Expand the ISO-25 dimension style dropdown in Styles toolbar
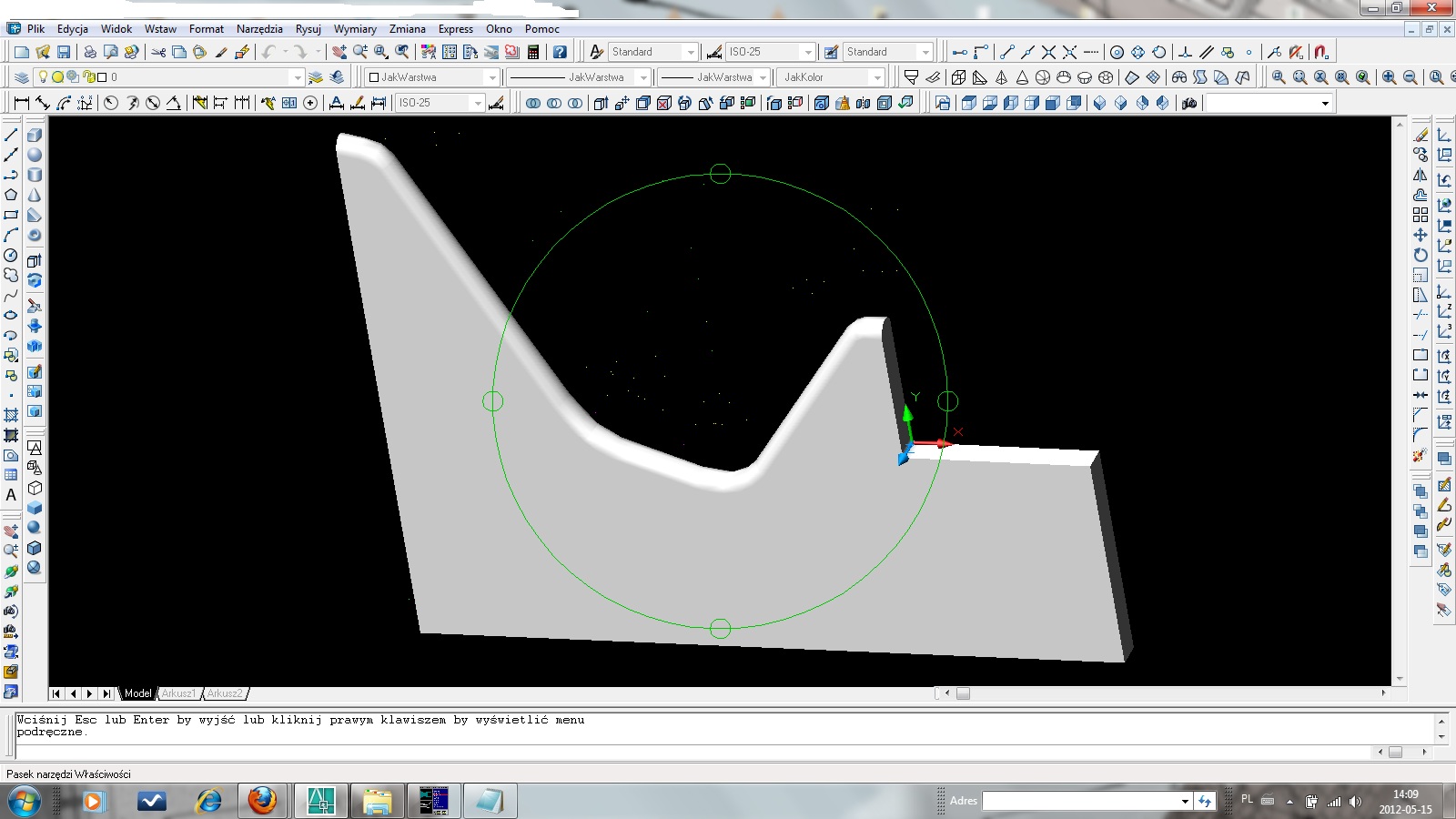This screenshot has height=819, width=1456. click(807, 52)
